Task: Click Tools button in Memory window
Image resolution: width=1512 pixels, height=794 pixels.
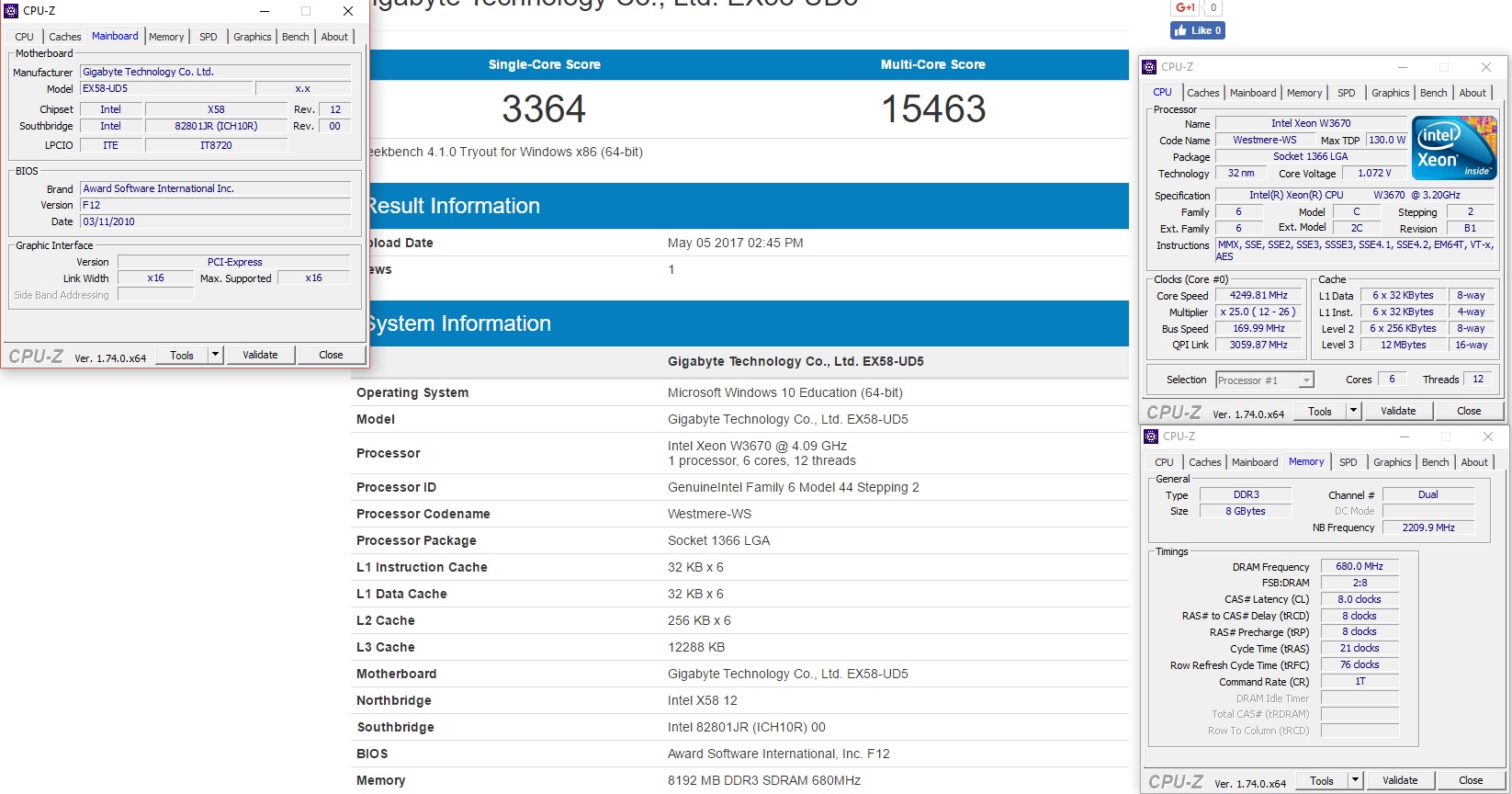Action: point(1322,780)
